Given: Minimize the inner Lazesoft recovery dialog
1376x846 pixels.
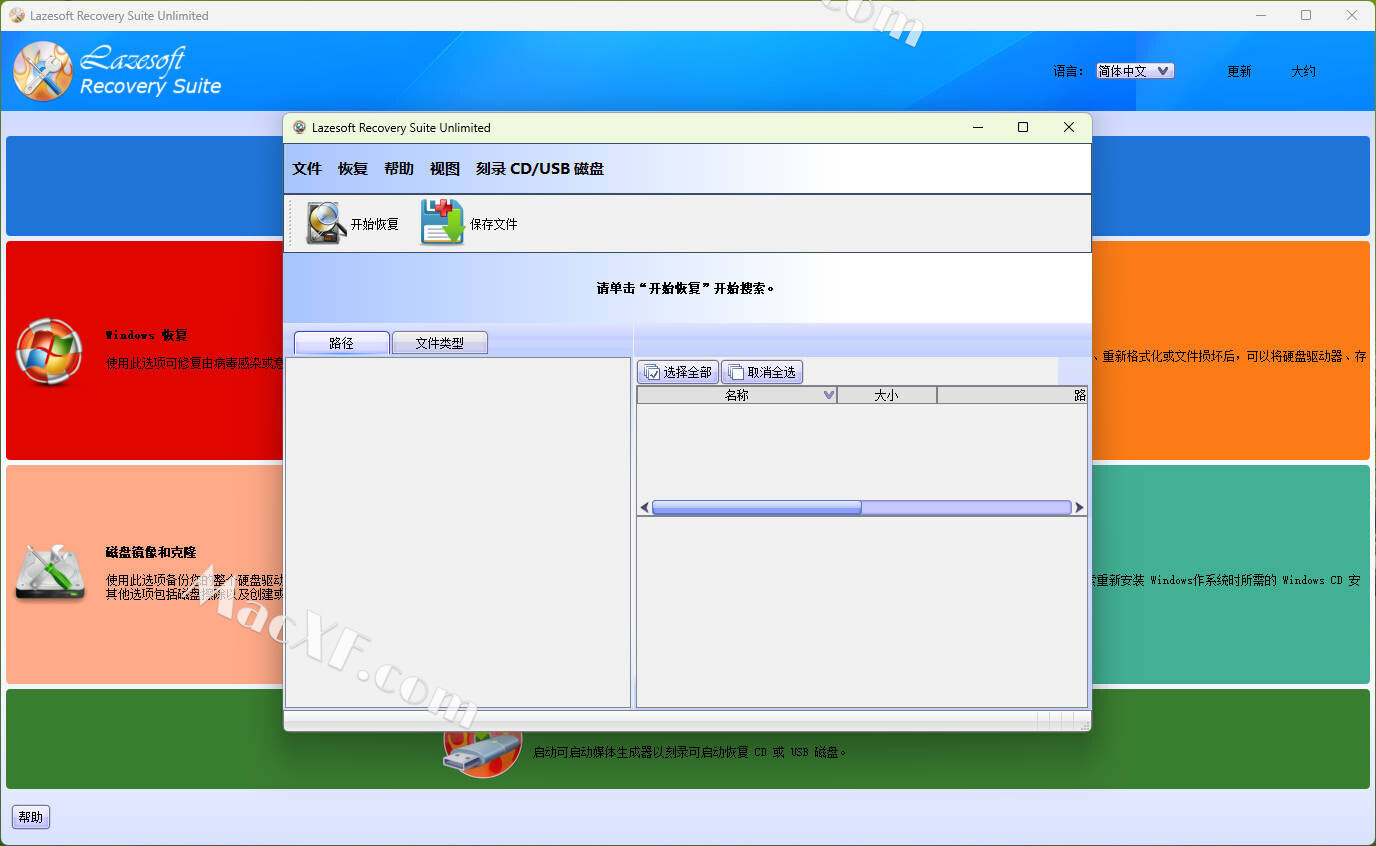Looking at the screenshot, I should point(977,127).
